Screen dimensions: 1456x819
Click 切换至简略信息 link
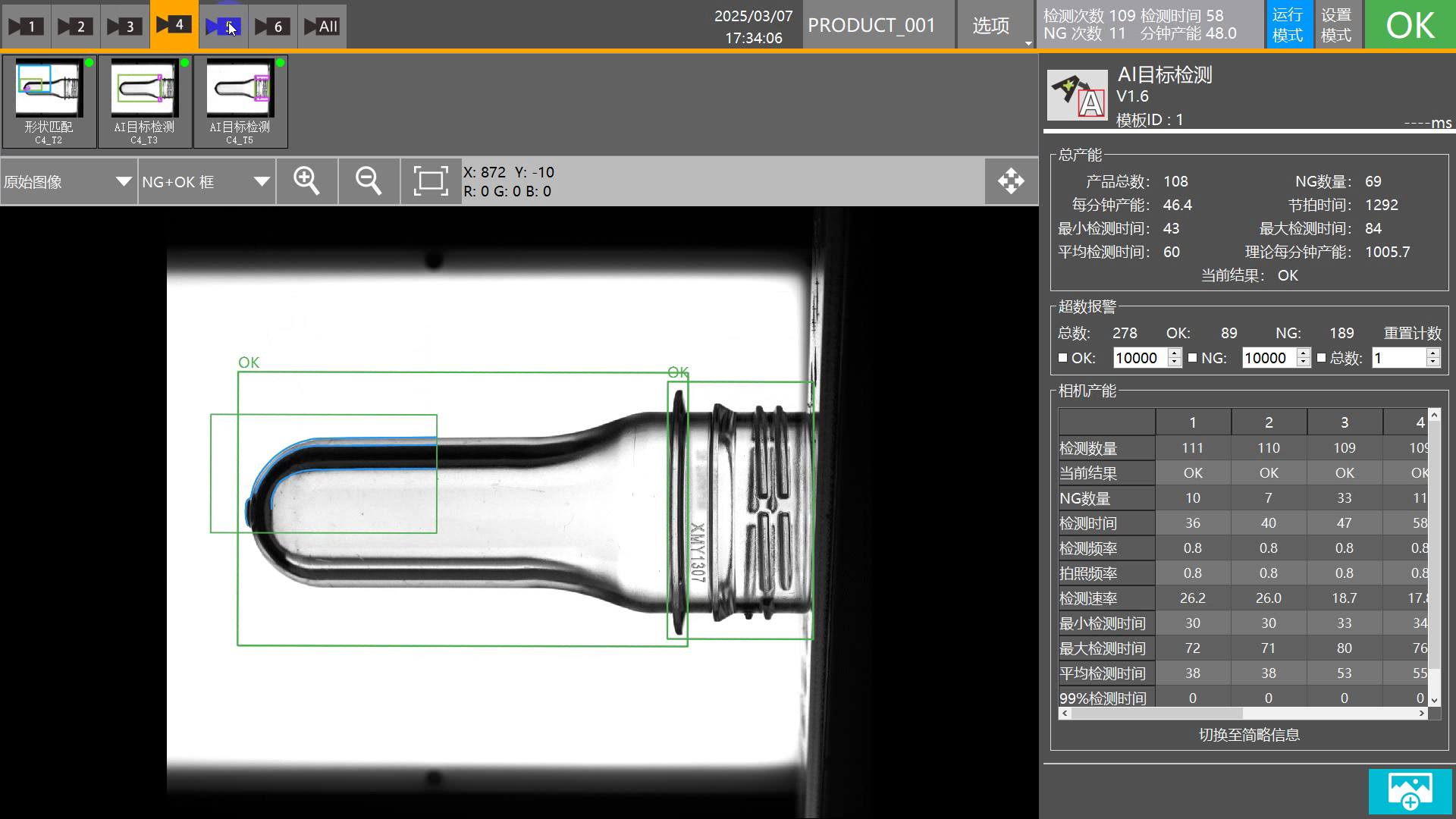pyautogui.click(x=1249, y=735)
